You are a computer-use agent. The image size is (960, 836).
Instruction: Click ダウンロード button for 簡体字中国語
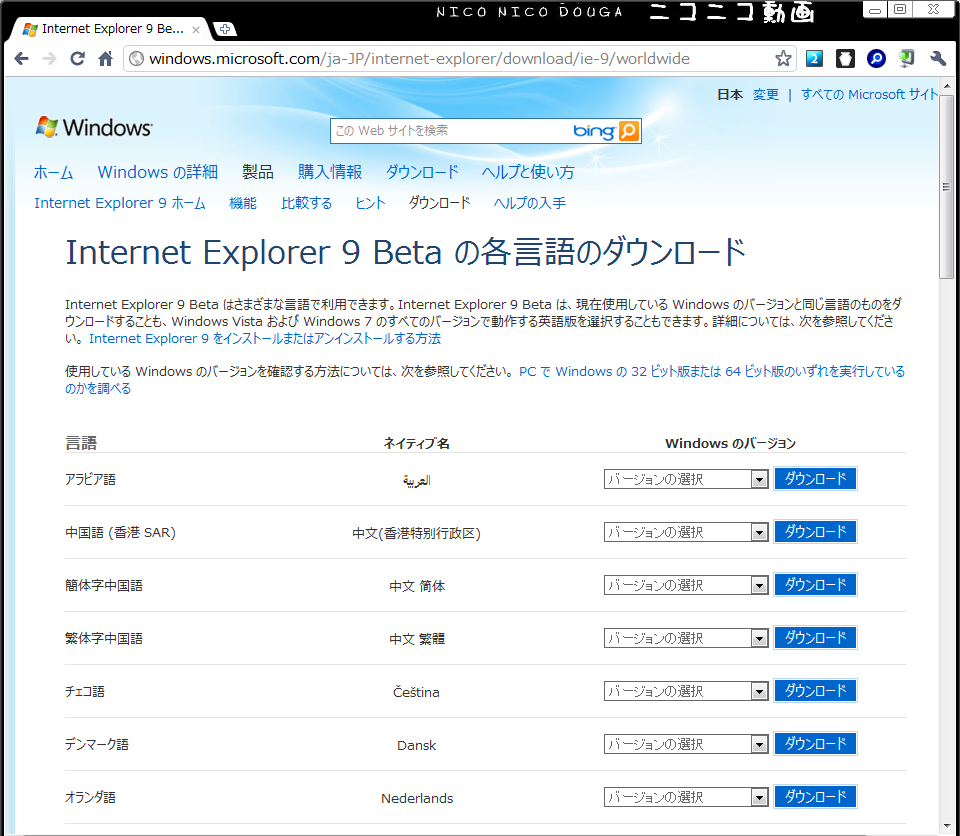[x=816, y=584]
